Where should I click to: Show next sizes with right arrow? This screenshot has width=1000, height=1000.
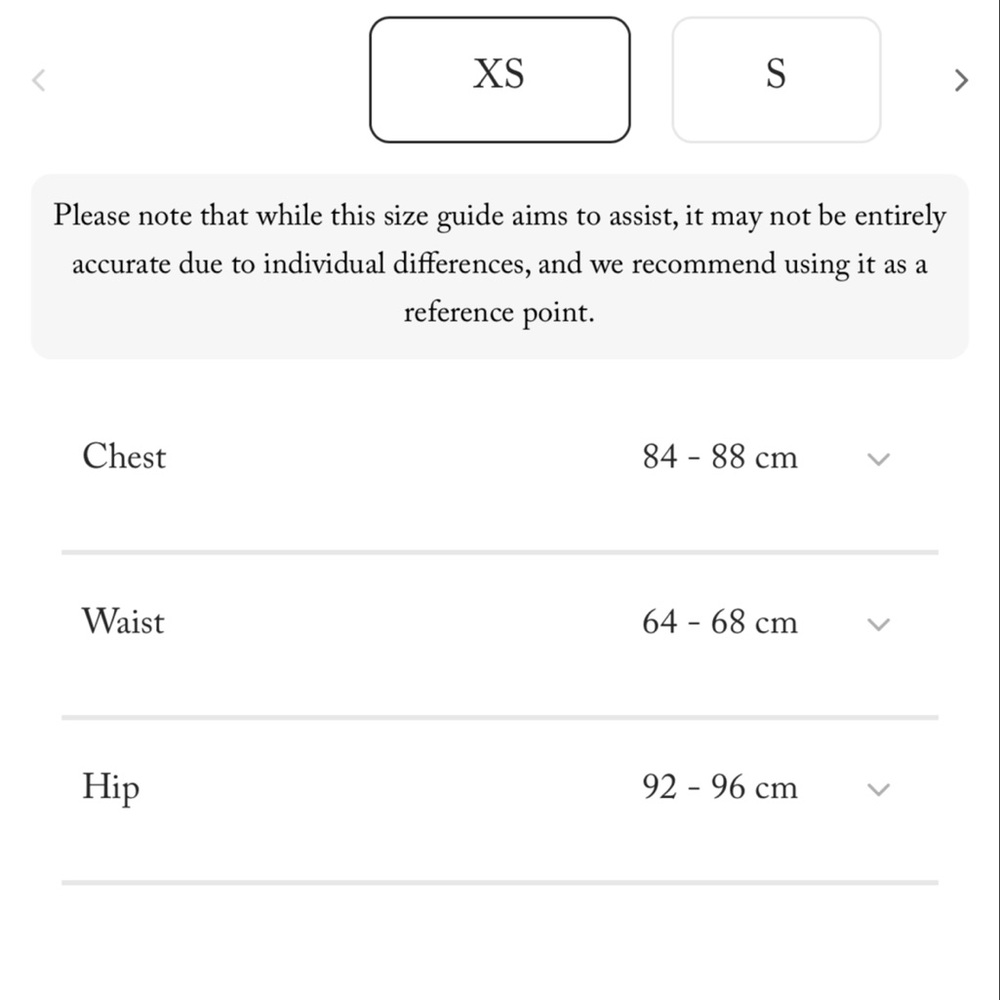(x=961, y=80)
